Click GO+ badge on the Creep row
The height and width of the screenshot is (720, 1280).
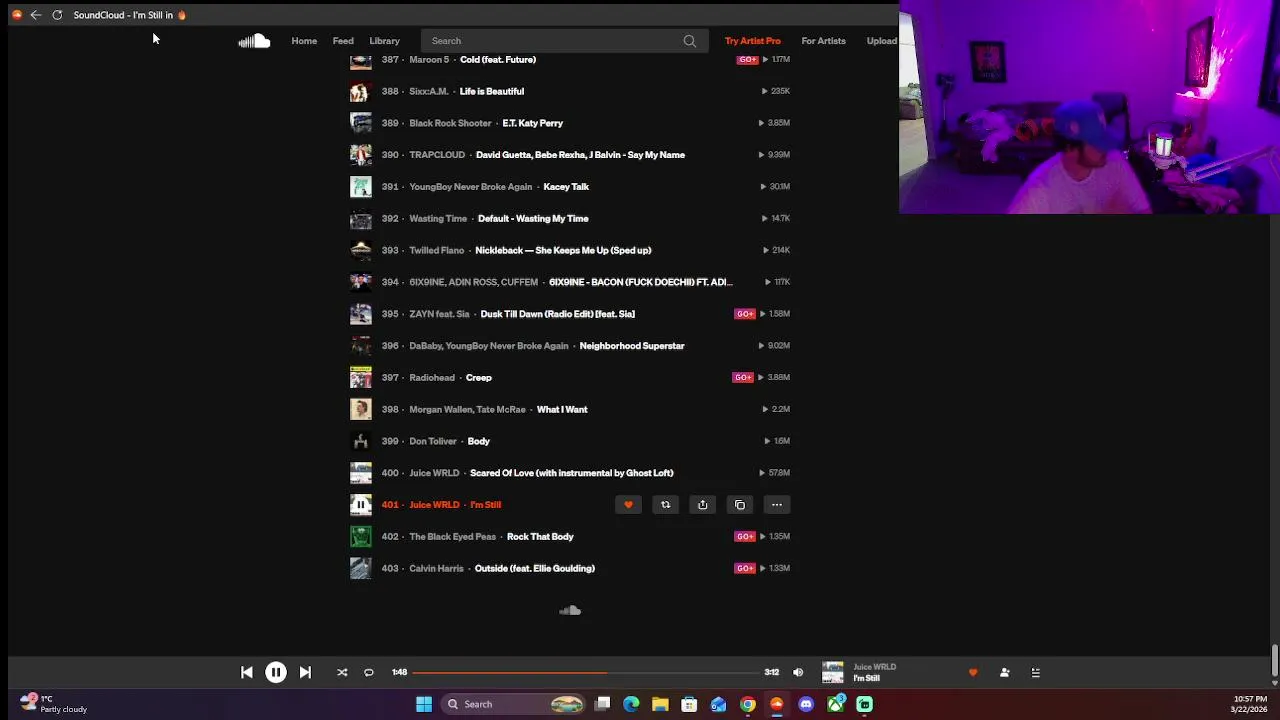pos(743,378)
